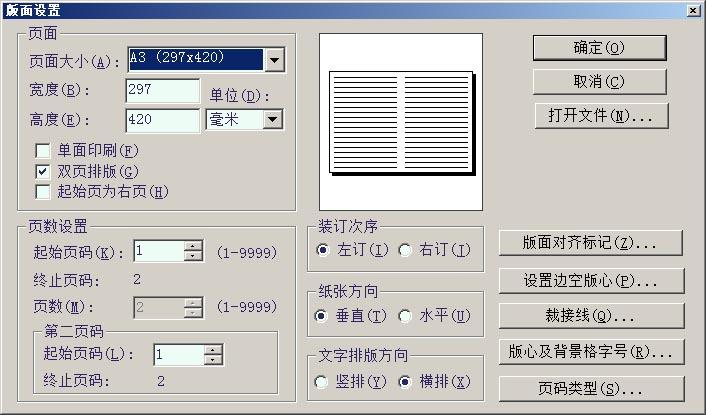Open the 单位 毫米 dropdown arrow
This screenshot has width=706, height=415.
(x=273, y=120)
